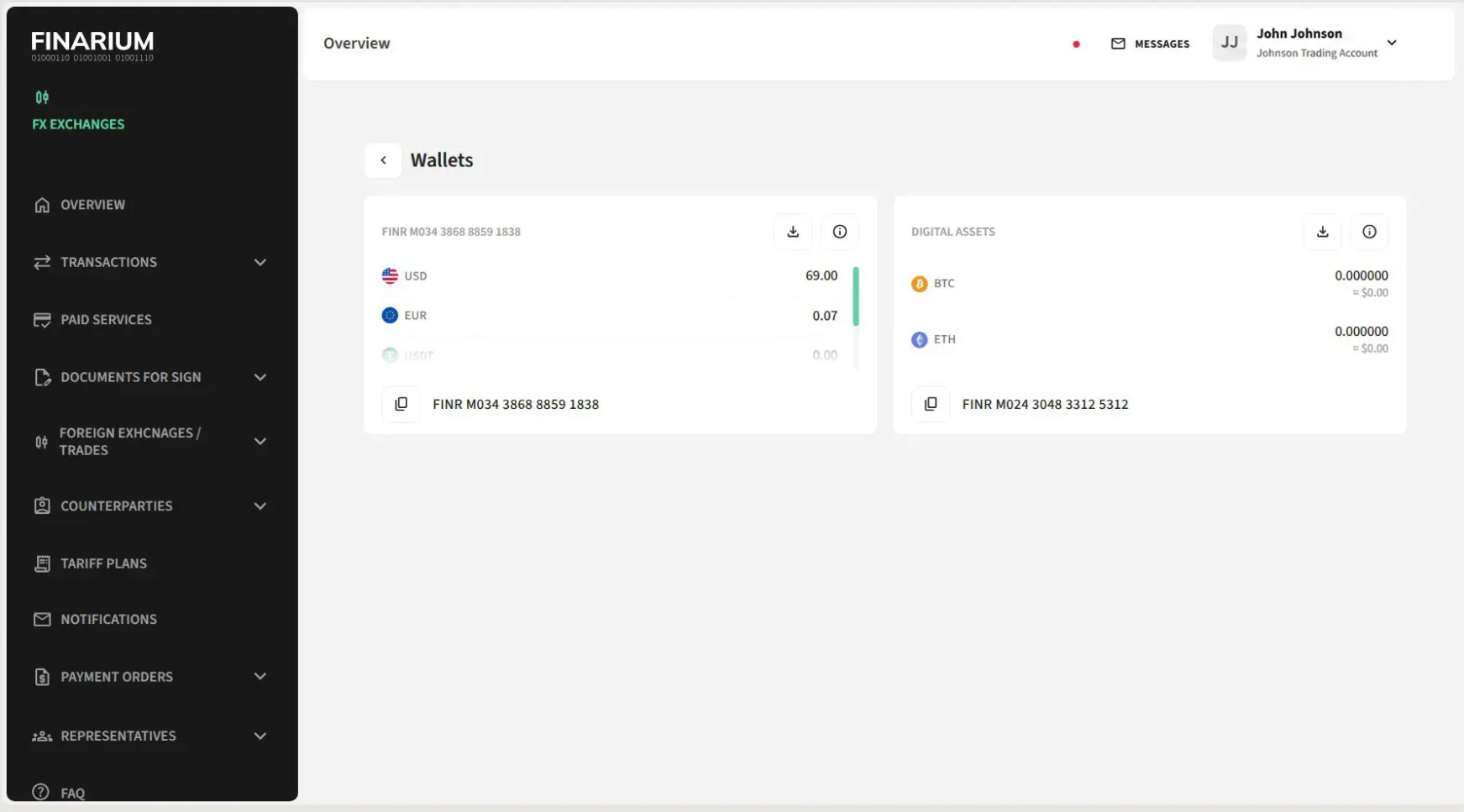Click the FINARIUM logo
Viewport: 1464px width, 812px height.
pos(92,46)
